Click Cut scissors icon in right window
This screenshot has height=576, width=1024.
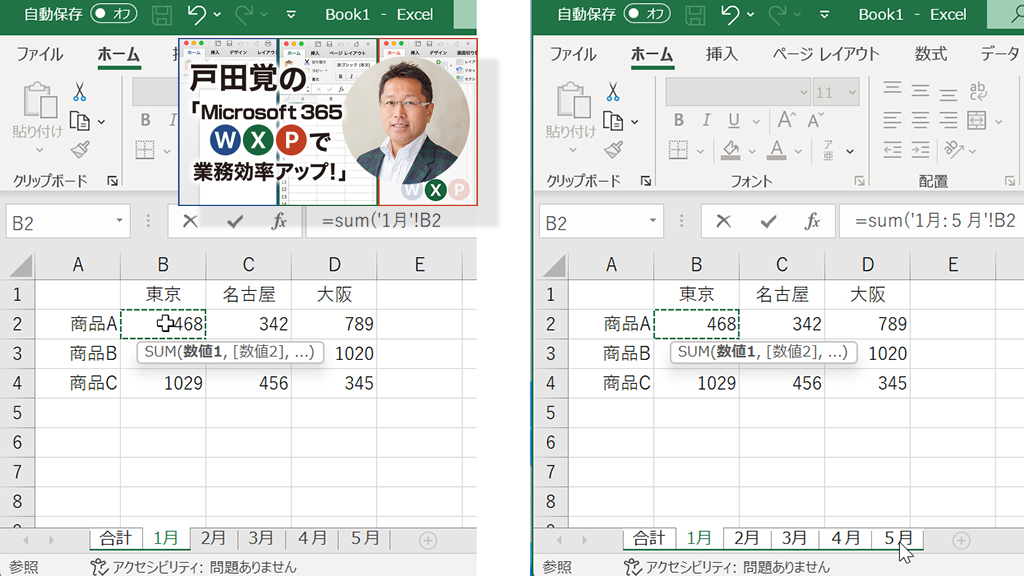tap(613, 92)
